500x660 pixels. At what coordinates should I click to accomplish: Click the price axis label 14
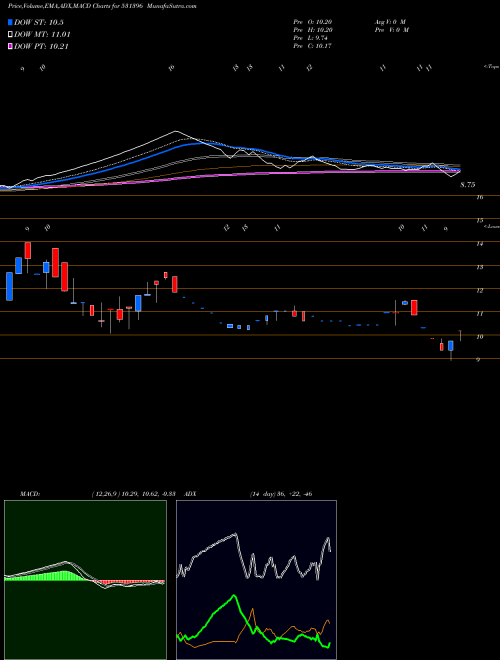pos(480,244)
